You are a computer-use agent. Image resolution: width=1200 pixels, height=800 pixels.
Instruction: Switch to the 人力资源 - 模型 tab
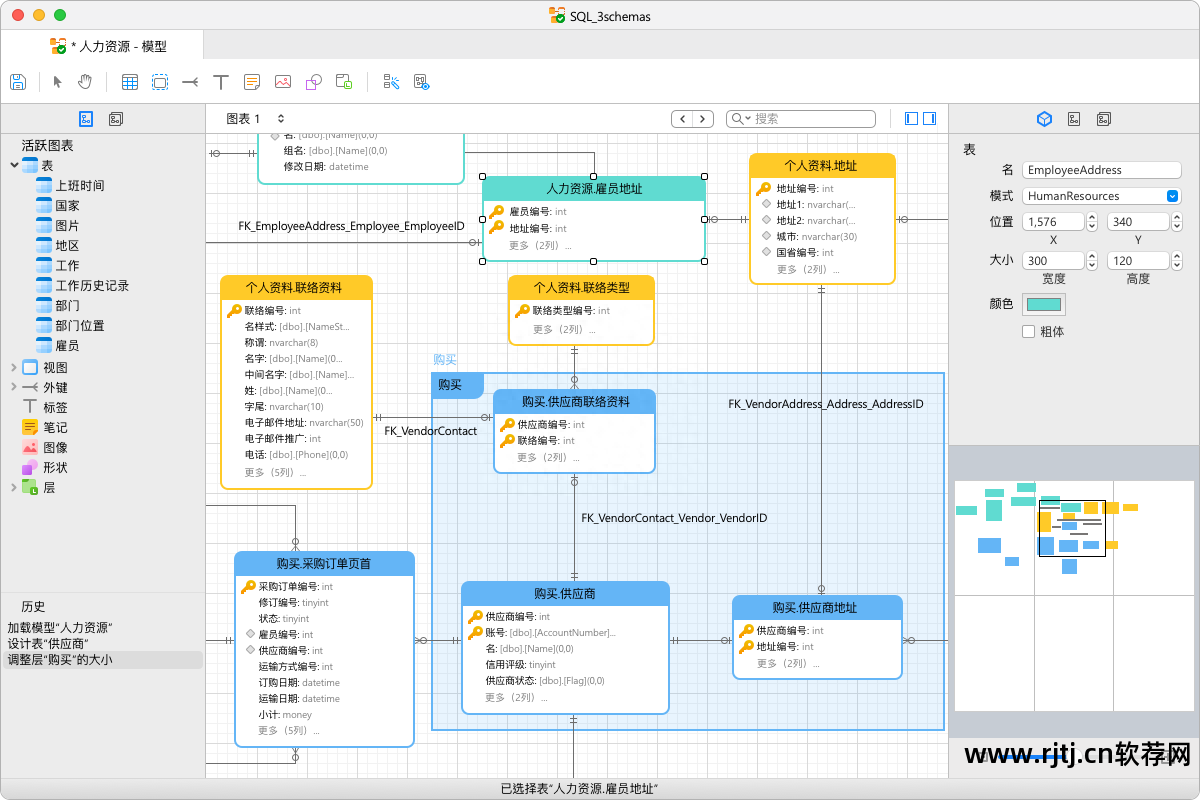110,46
